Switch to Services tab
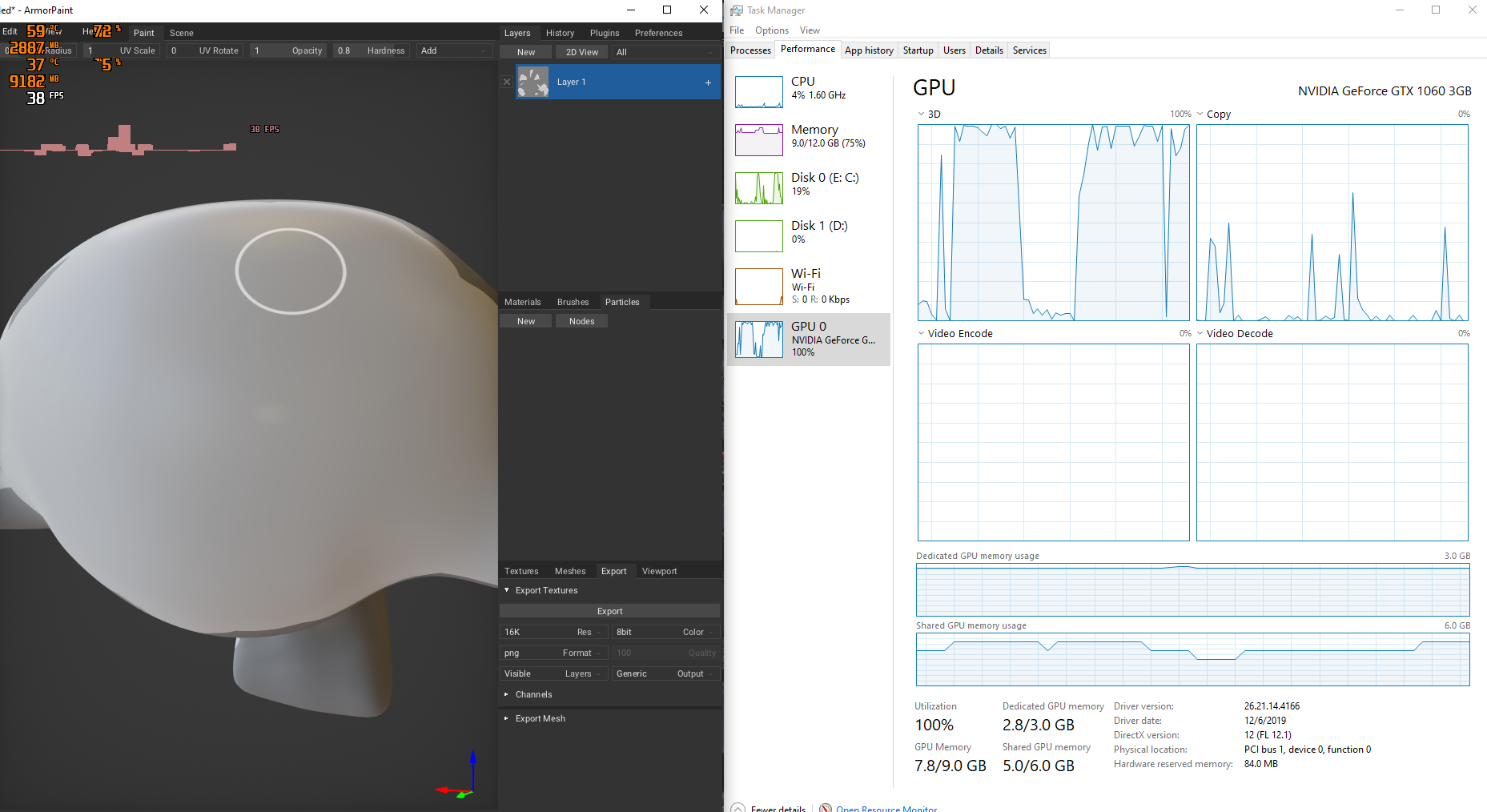 click(x=1029, y=50)
